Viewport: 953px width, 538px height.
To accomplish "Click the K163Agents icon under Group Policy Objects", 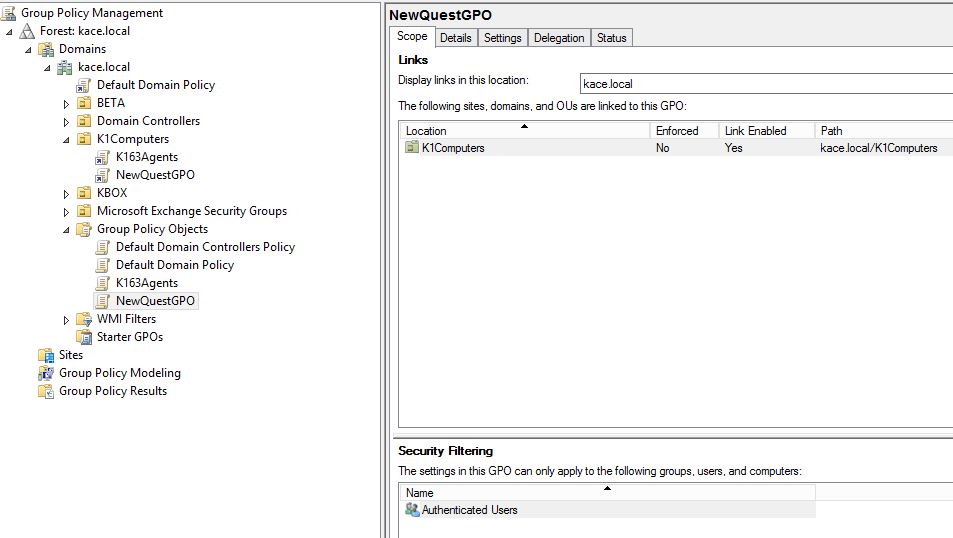I will 103,283.
